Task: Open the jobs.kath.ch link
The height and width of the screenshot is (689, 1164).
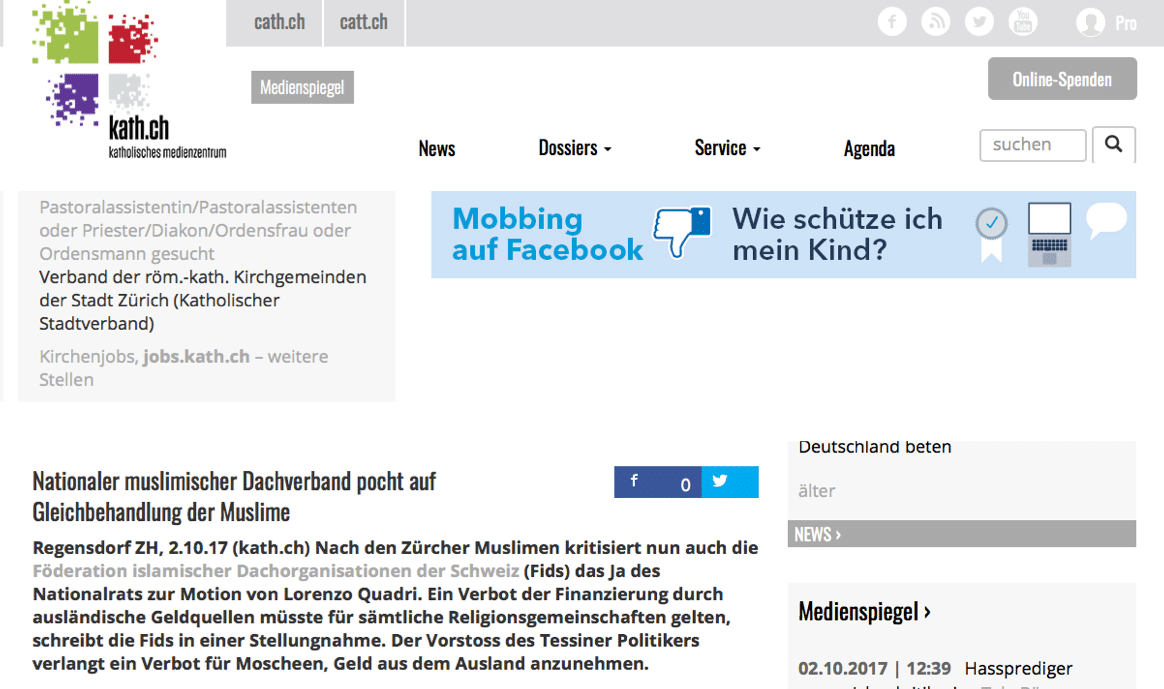Action: [196, 357]
